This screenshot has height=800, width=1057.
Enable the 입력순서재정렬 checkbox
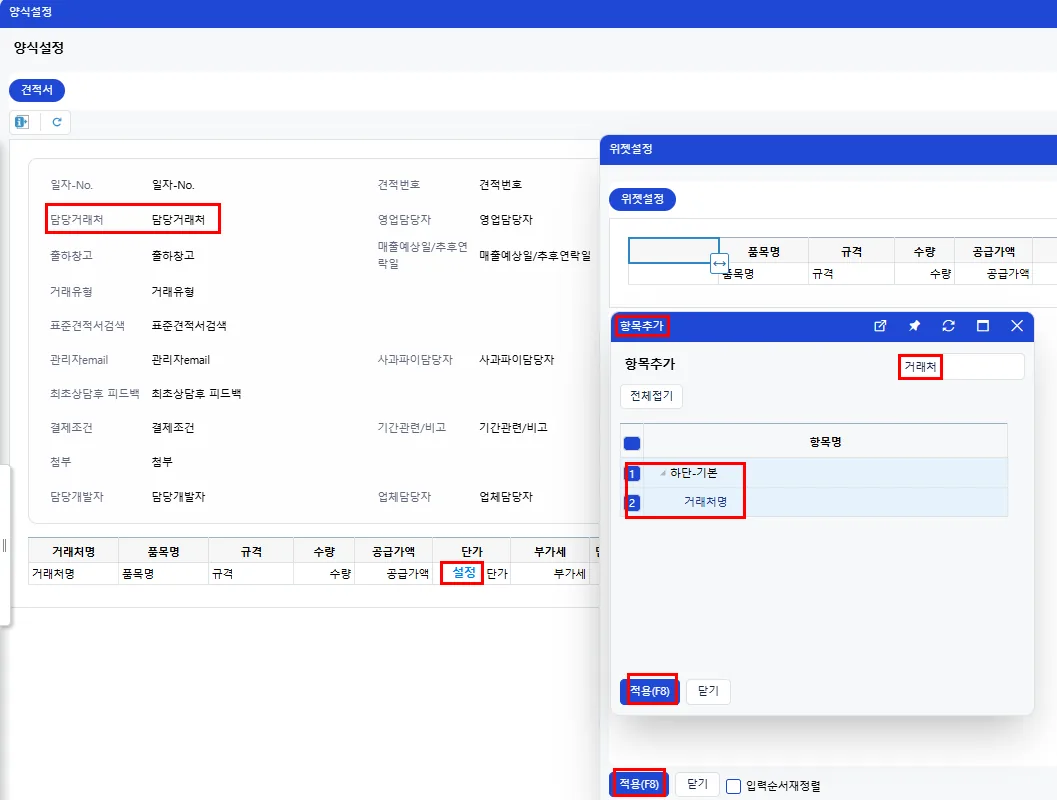coord(733,786)
